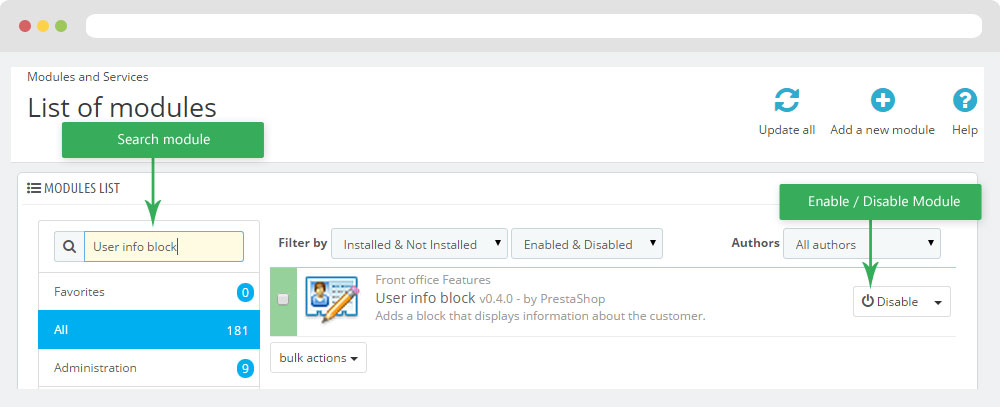The width and height of the screenshot is (1000, 407).
Task: Expand the caret next to Disable
Action: point(938,302)
